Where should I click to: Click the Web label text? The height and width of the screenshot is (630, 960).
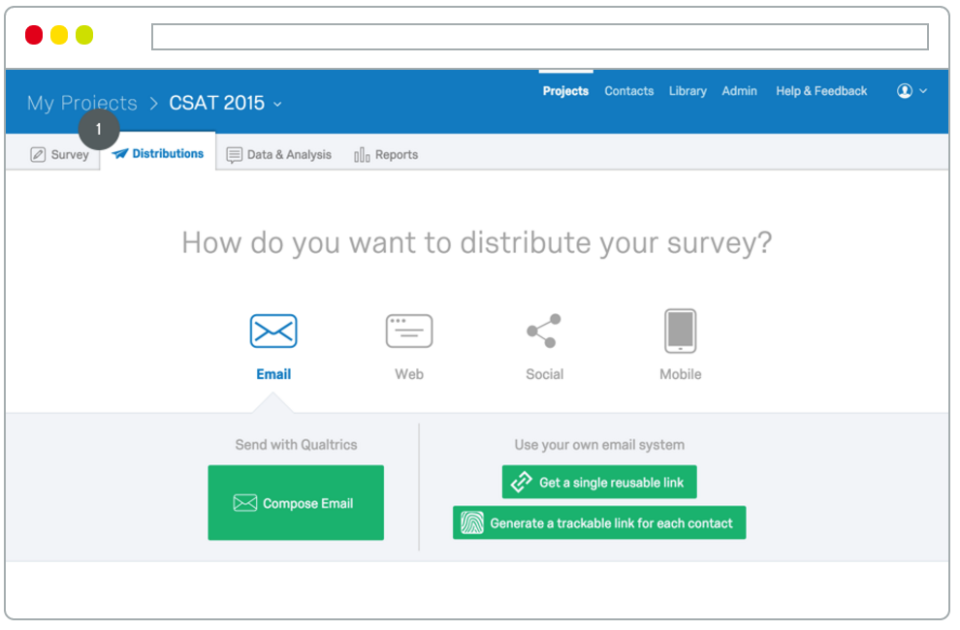[409, 374]
